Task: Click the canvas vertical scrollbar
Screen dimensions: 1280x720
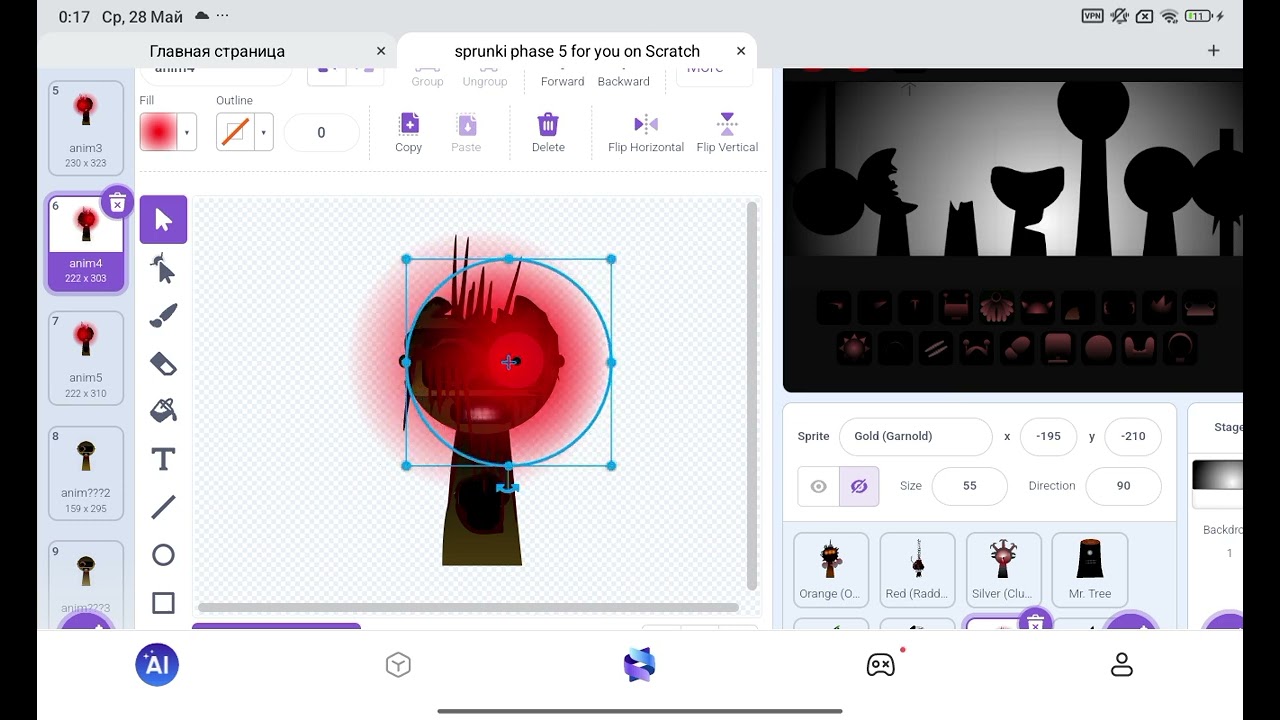Action: [x=752, y=395]
